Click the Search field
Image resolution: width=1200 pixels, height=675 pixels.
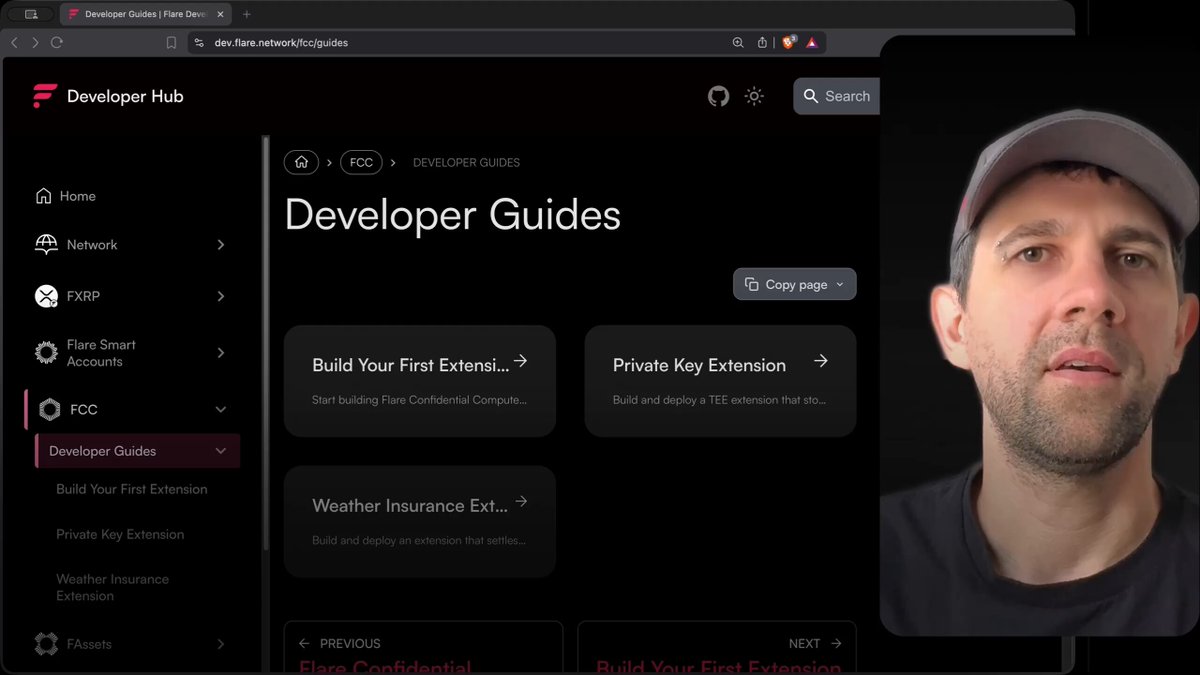click(x=838, y=96)
